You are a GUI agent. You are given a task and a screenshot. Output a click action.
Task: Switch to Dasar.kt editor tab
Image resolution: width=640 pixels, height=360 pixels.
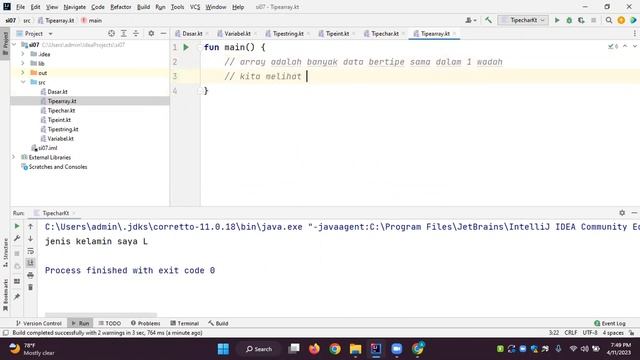click(192, 33)
